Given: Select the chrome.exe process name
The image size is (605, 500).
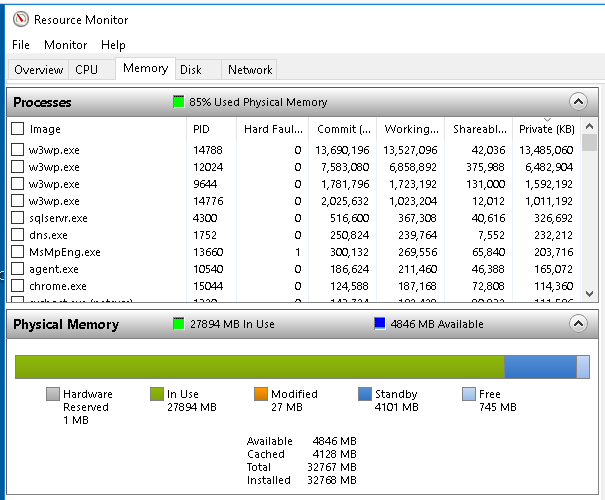Looking at the screenshot, I should click(58, 286).
